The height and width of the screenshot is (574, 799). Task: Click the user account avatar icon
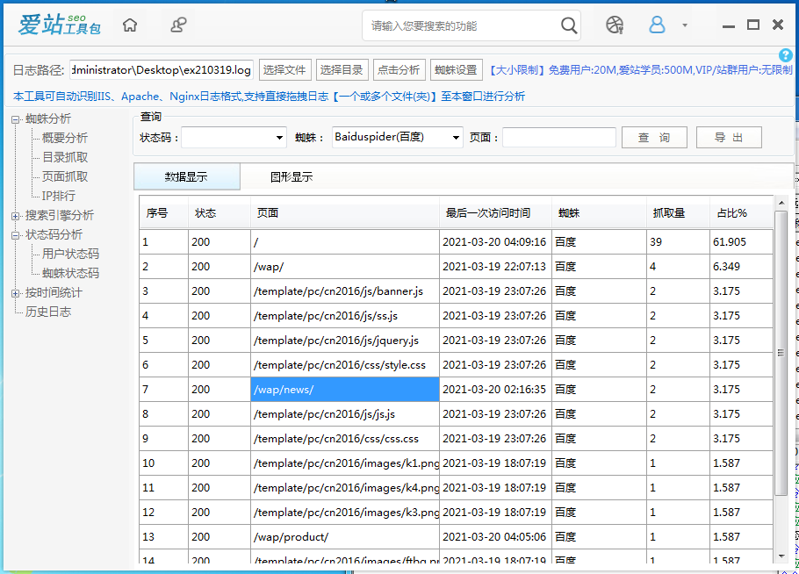click(x=657, y=25)
